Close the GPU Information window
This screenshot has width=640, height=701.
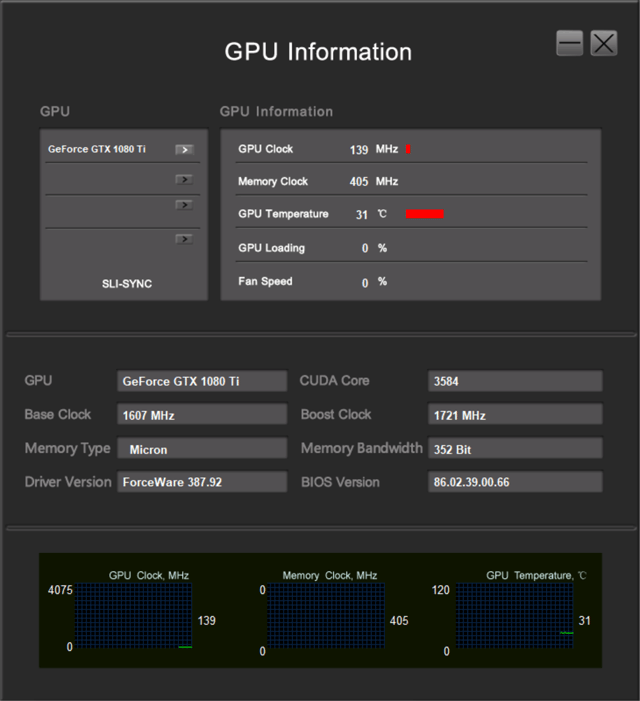(604, 43)
